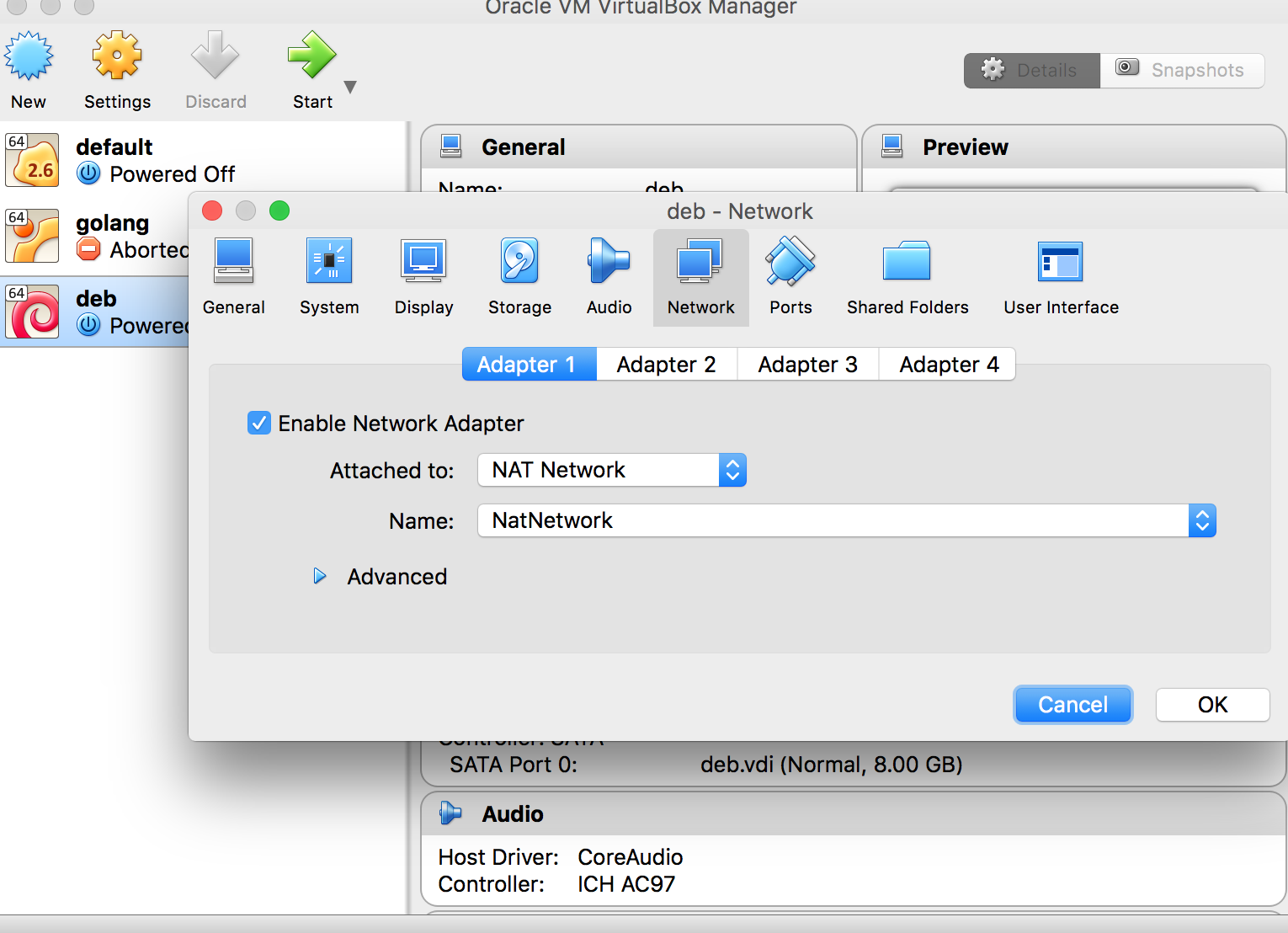The height and width of the screenshot is (933, 1288).
Task: Click the deb.vdi storage entry text
Action: 831,765
